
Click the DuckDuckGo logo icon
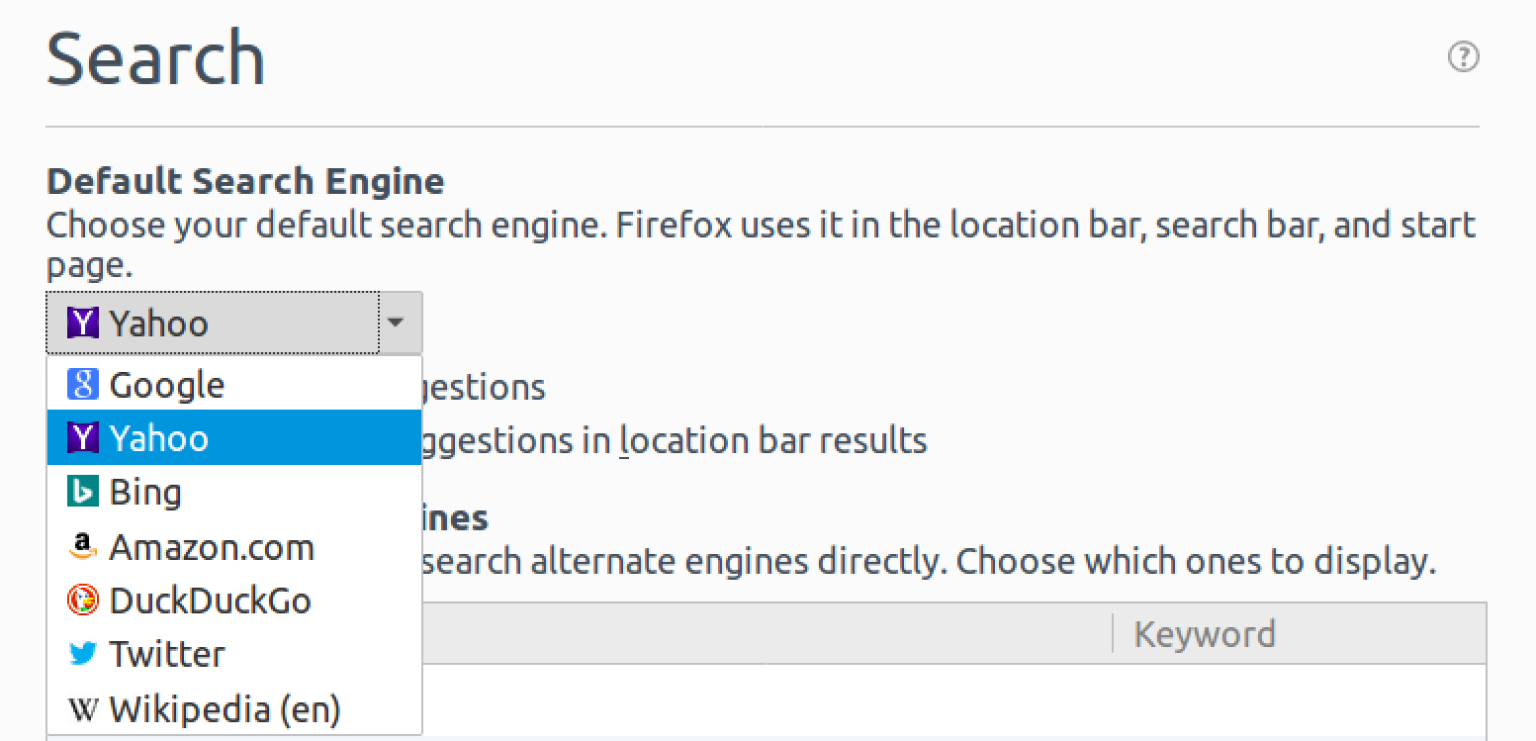(84, 600)
